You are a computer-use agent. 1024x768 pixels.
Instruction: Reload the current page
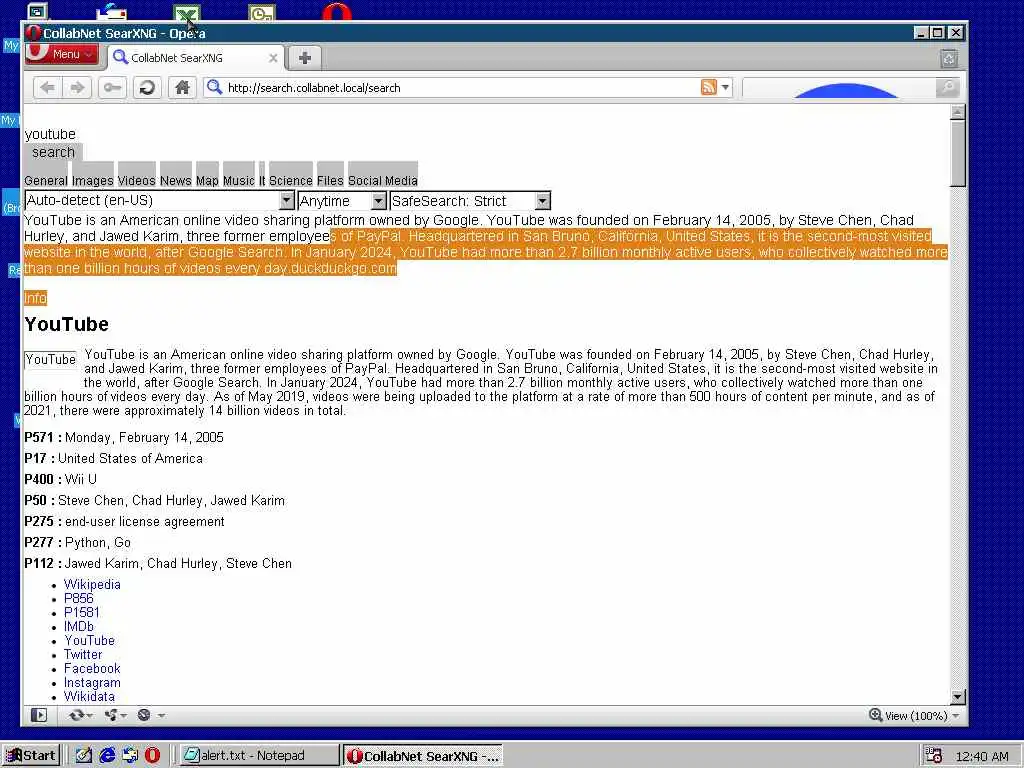(147, 88)
